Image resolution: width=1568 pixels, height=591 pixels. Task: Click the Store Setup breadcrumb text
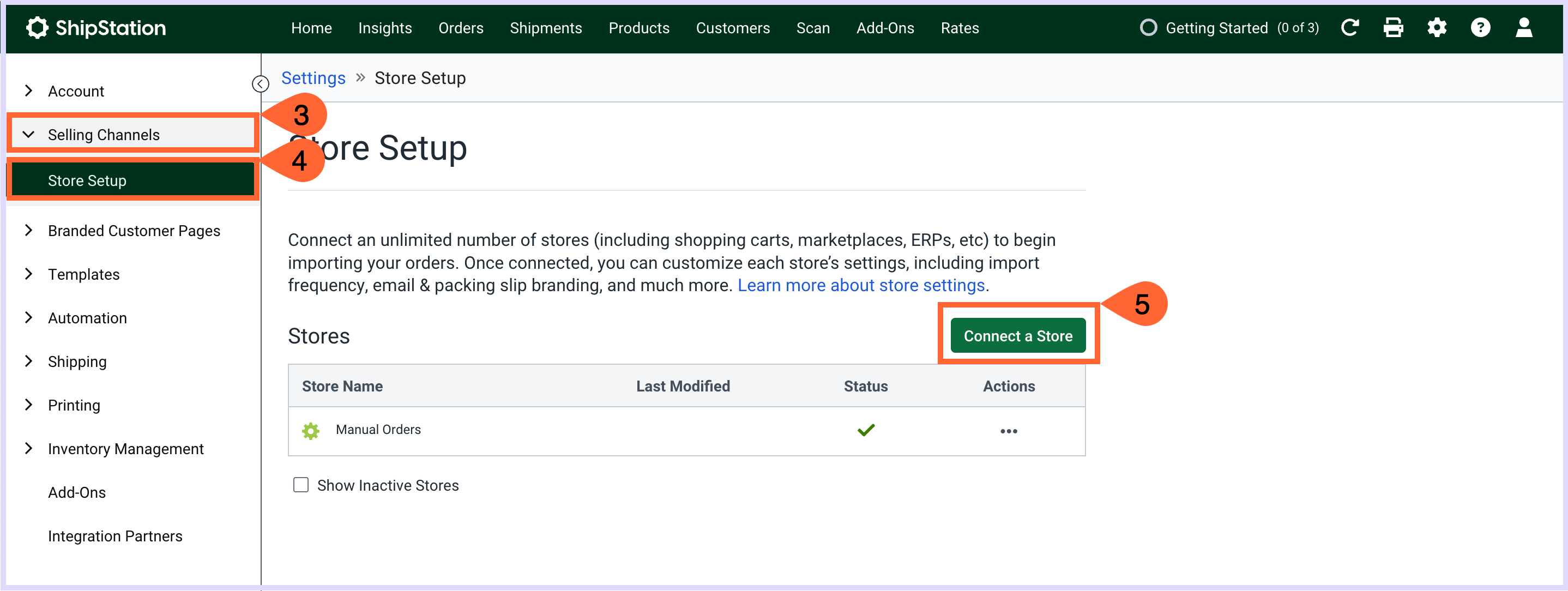420,78
